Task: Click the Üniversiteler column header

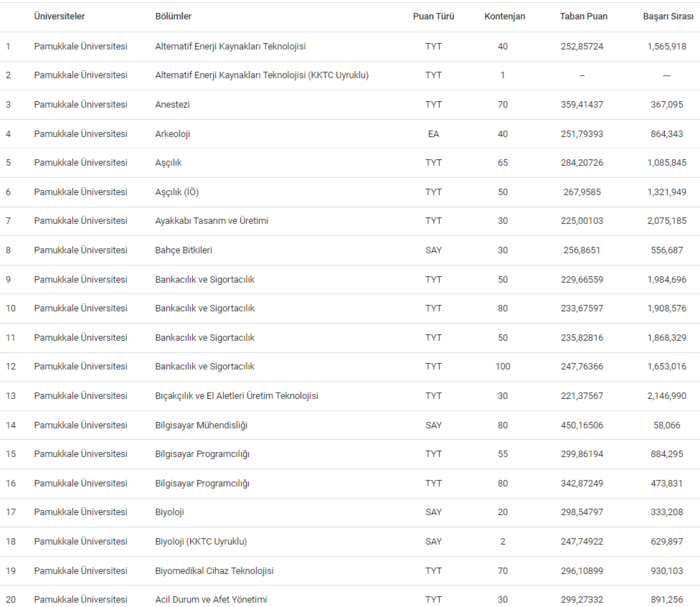Action: (x=59, y=17)
